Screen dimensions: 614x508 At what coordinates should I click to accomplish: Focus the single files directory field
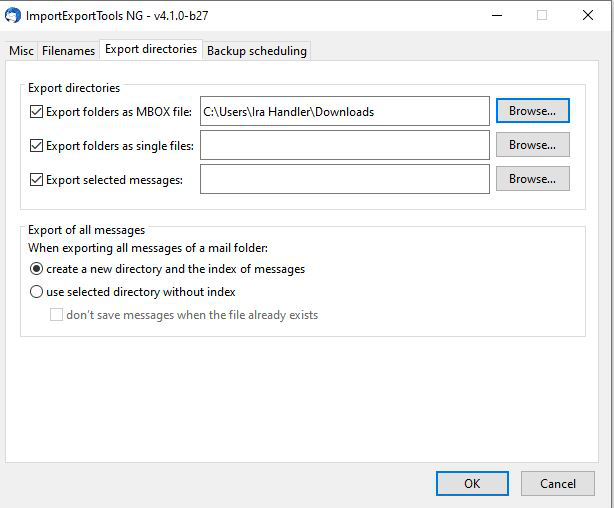pyautogui.click(x=345, y=145)
